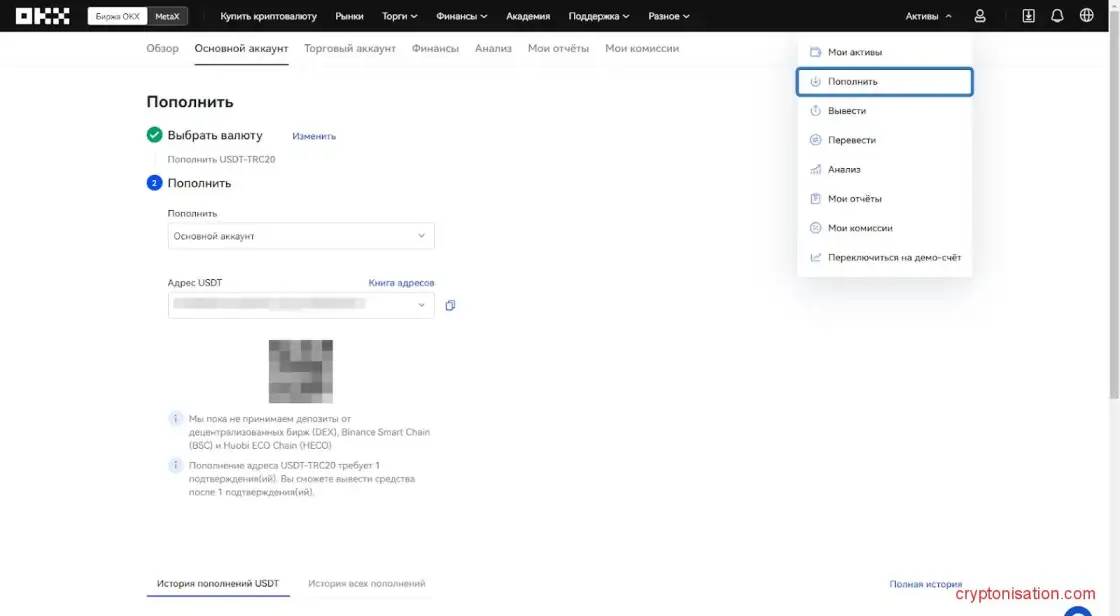The height and width of the screenshot is (616, 1120).
Task: Open notifications bell icon
Action: click(x=1057, y=16)
